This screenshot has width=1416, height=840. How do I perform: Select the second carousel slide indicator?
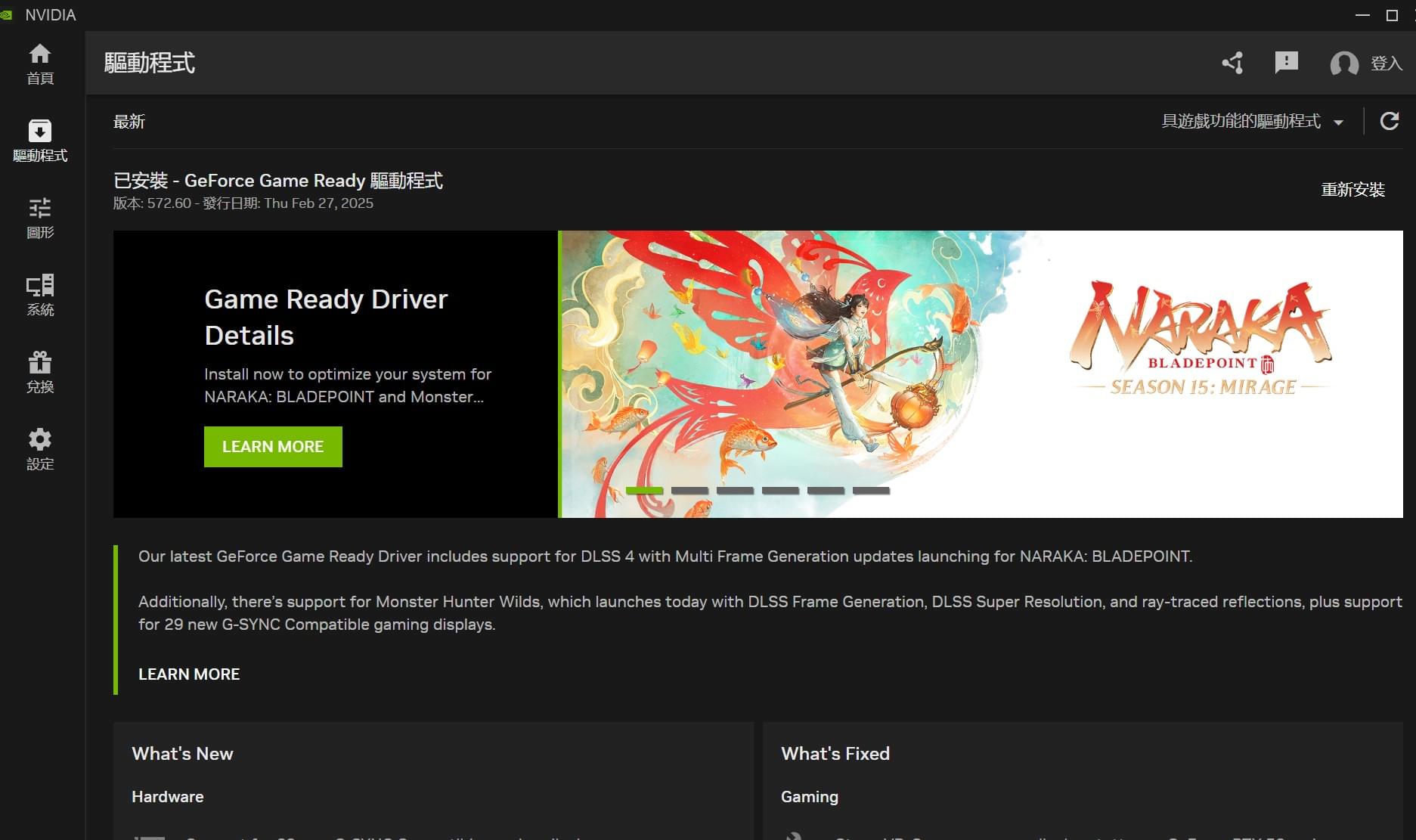689,491
